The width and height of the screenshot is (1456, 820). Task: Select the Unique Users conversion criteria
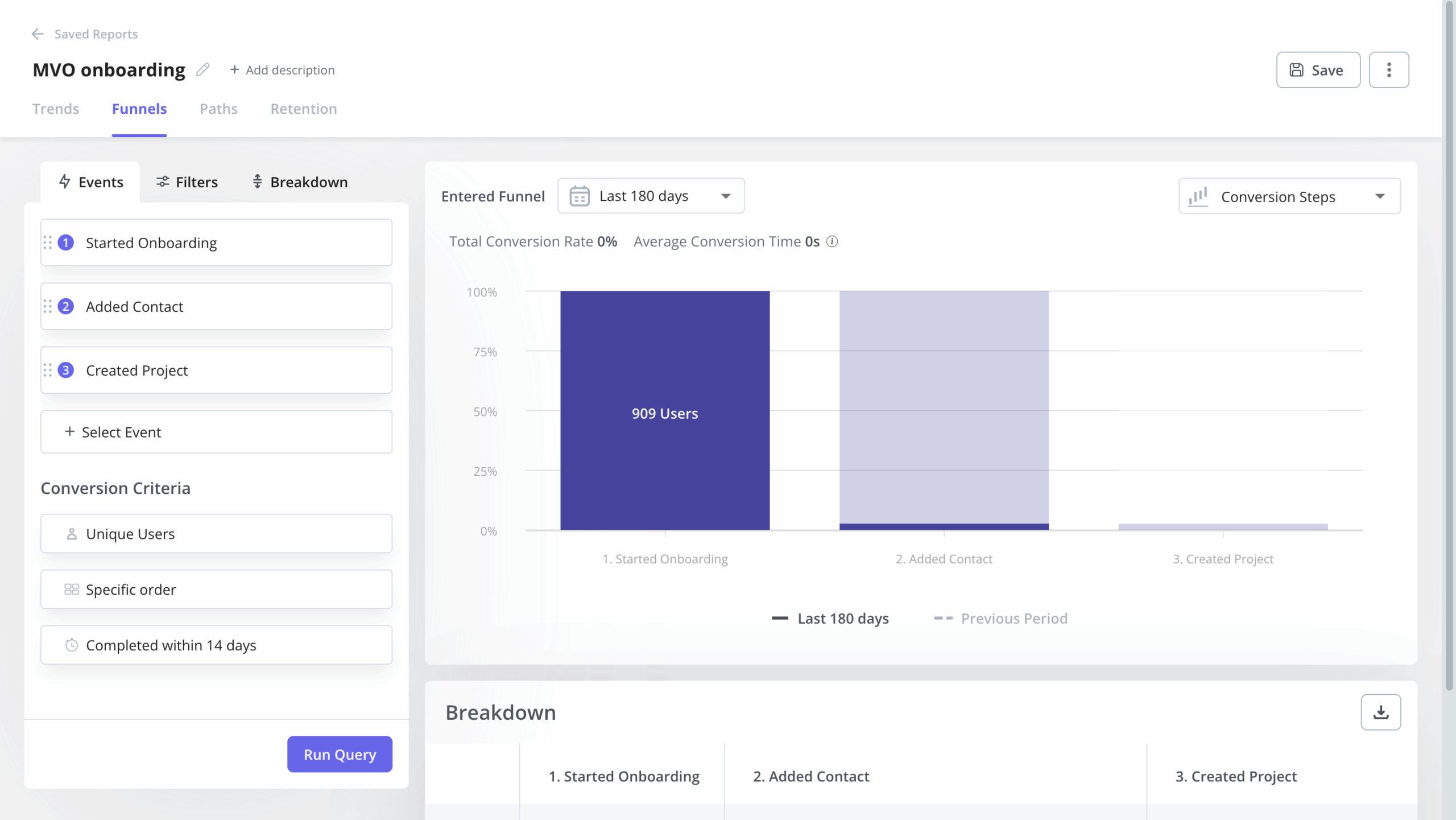(x=216, y=533)
